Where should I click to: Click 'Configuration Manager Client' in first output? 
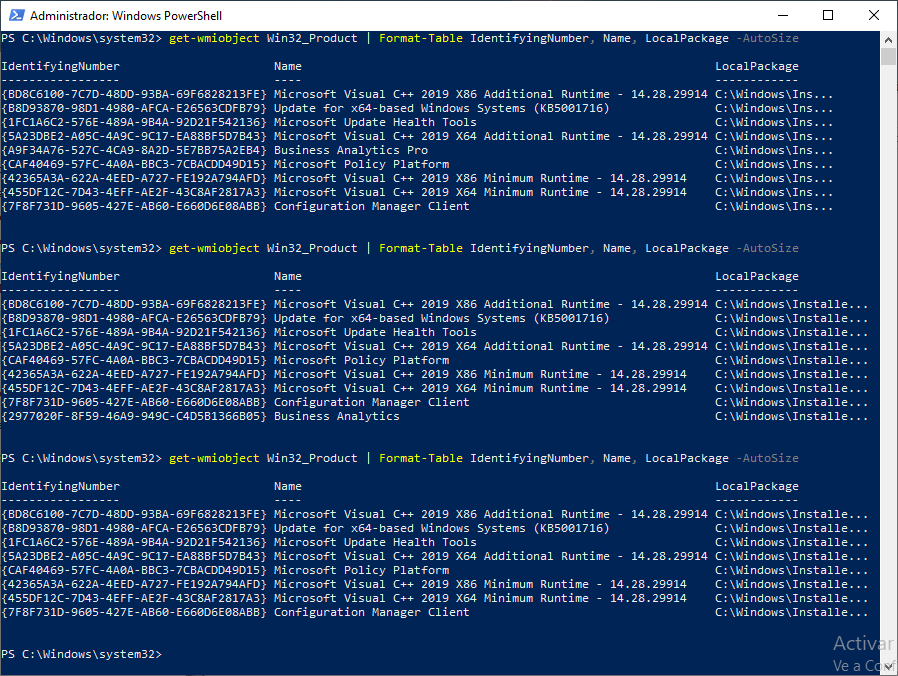371,206
